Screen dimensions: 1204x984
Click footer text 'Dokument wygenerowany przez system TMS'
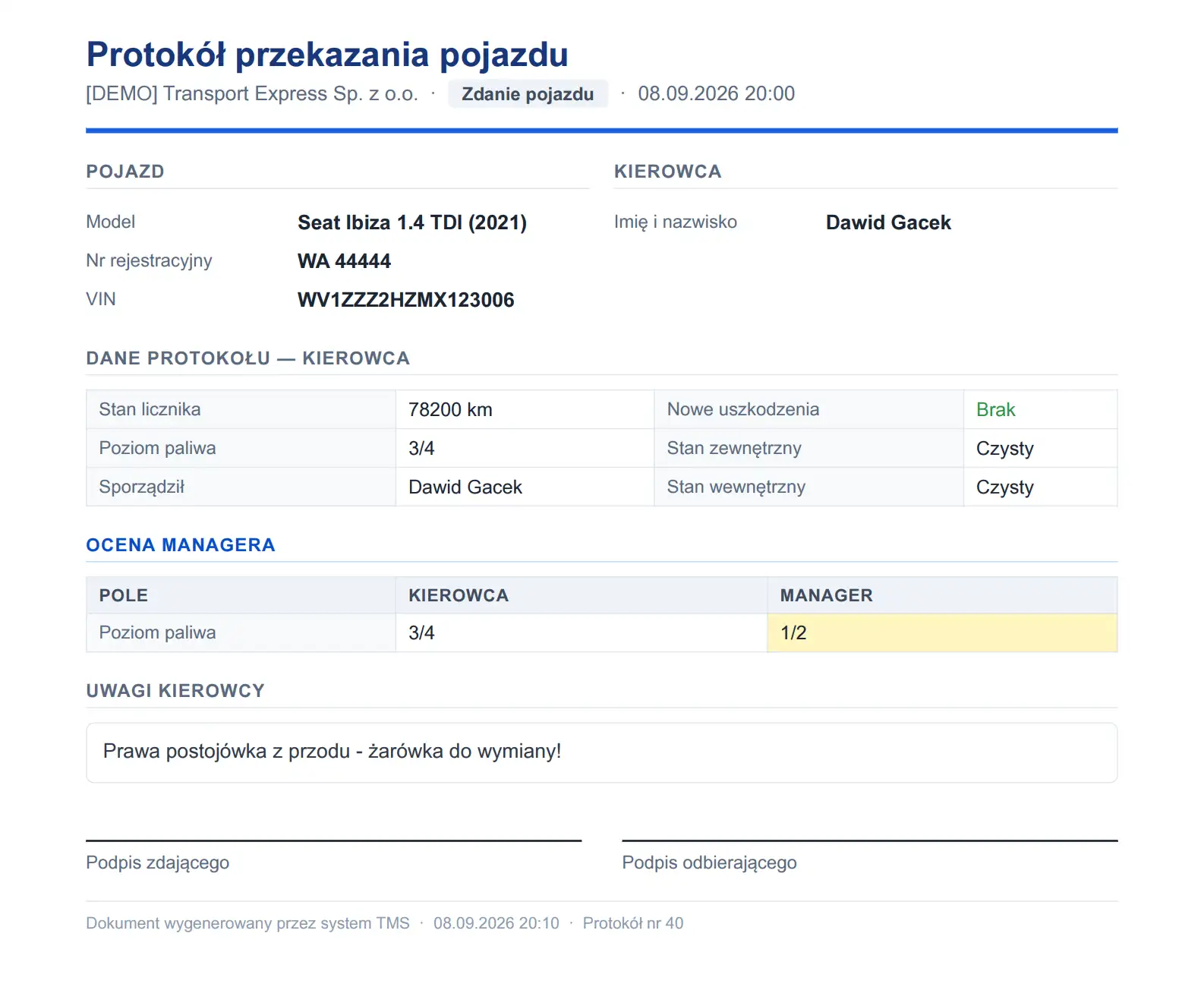pos(247,923)
